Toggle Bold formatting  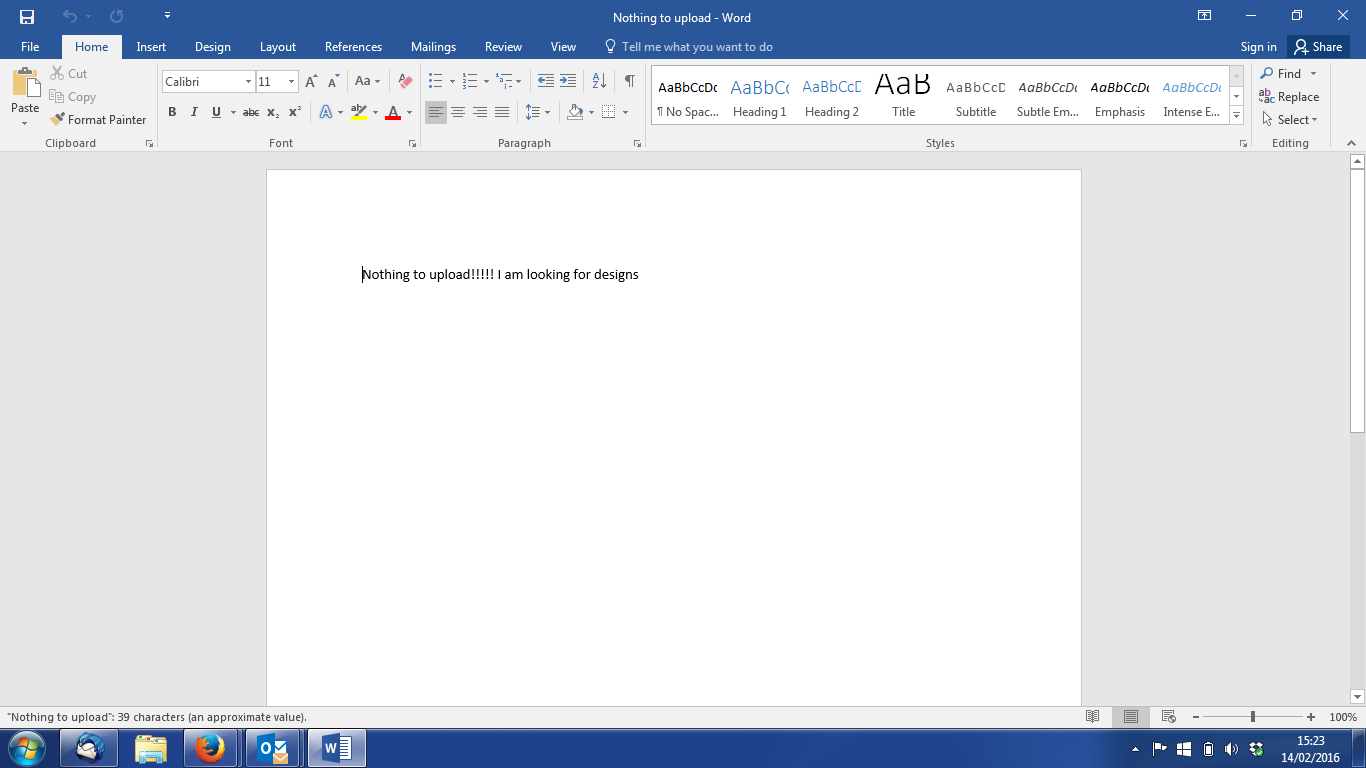click(172, 112)
